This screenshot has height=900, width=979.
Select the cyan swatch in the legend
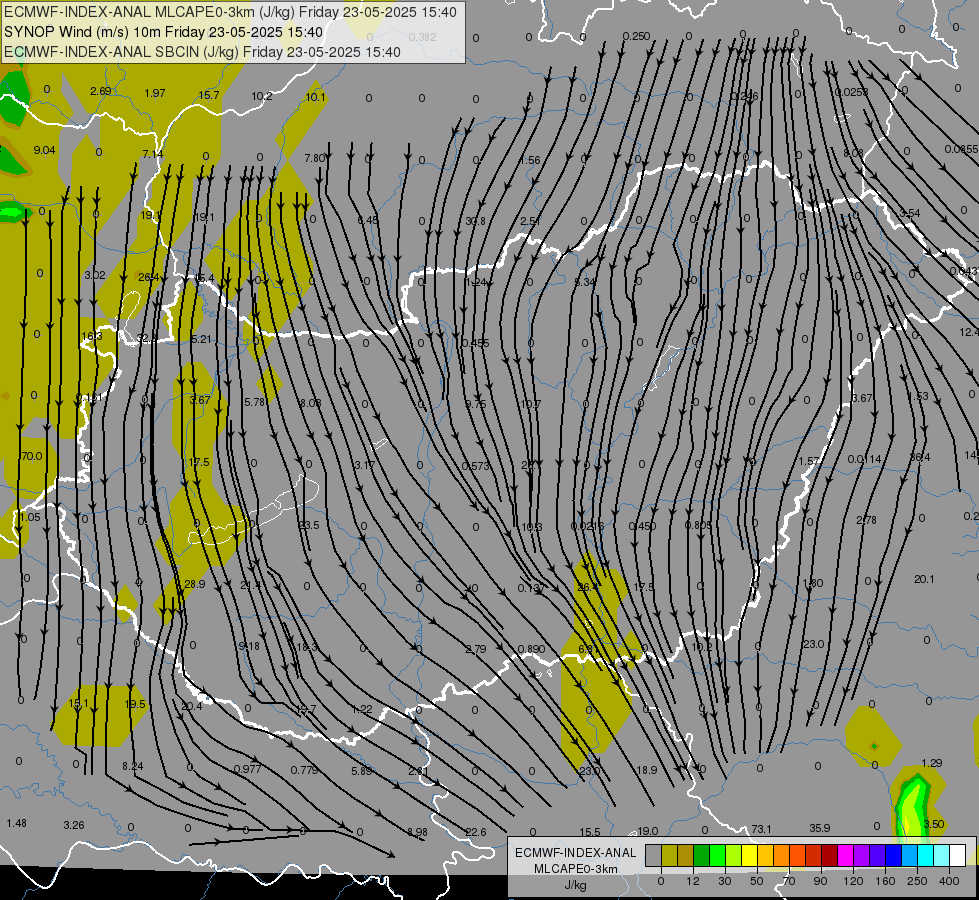[x=925, y=855]
